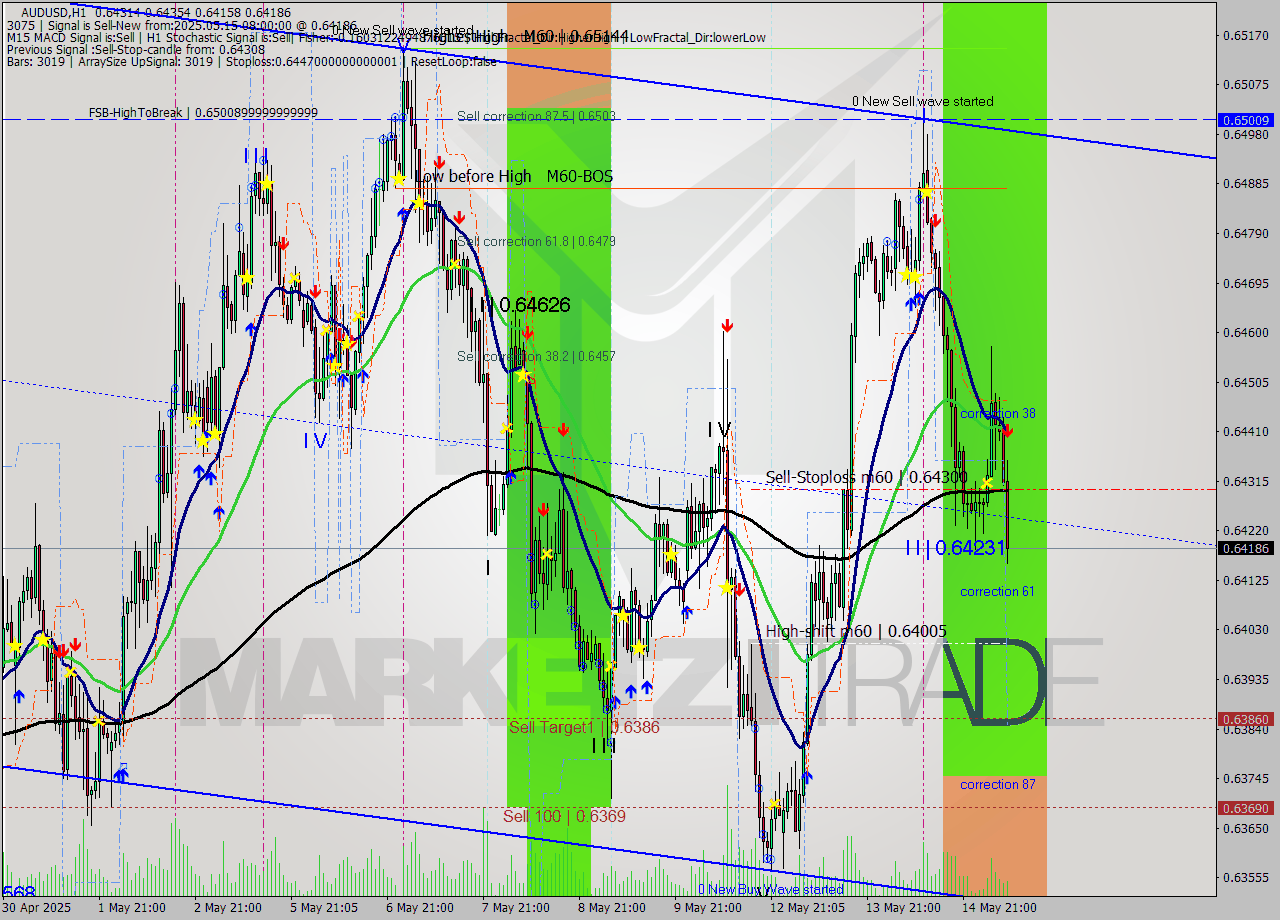Screen dimensions: 1280x920
Task: Click the "30 Apr 2025" date label on the time axis
Action: click(x=35, y=908)
